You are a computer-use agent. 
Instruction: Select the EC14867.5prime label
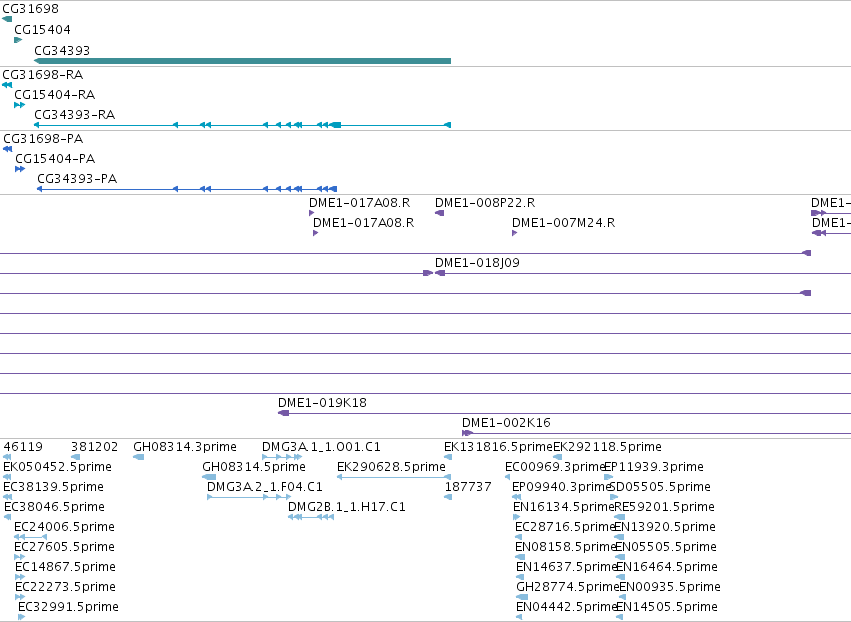point(66,567)
